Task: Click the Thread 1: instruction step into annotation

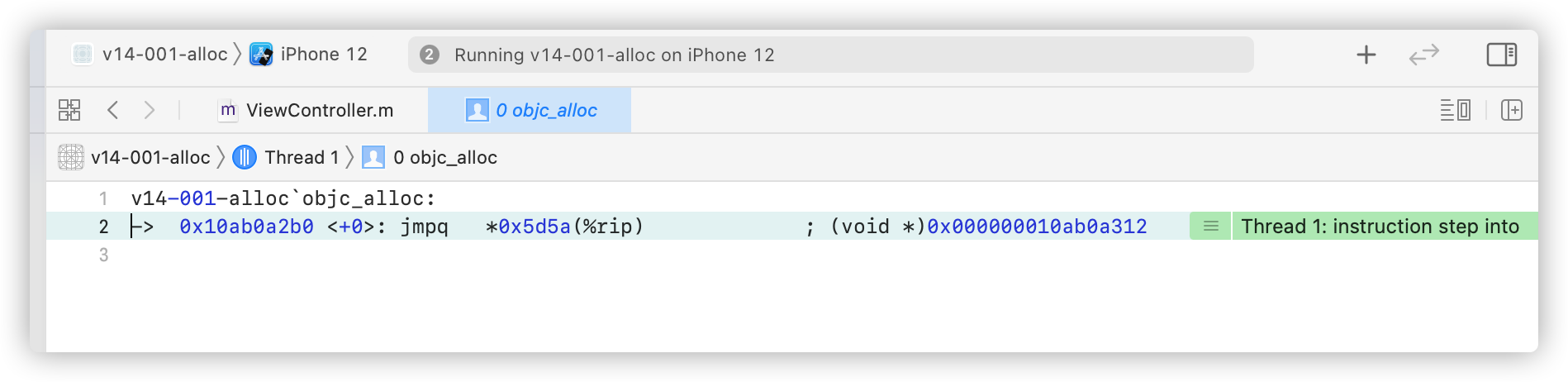Action: 1380,226
